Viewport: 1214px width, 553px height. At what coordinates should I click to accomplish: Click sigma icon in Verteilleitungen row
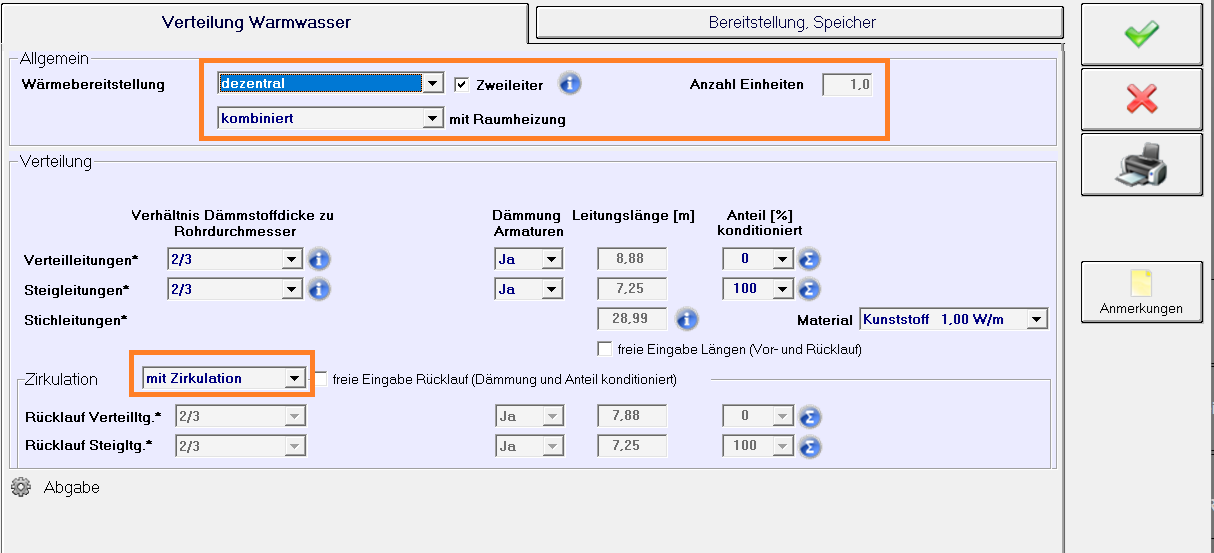point(810,260)
